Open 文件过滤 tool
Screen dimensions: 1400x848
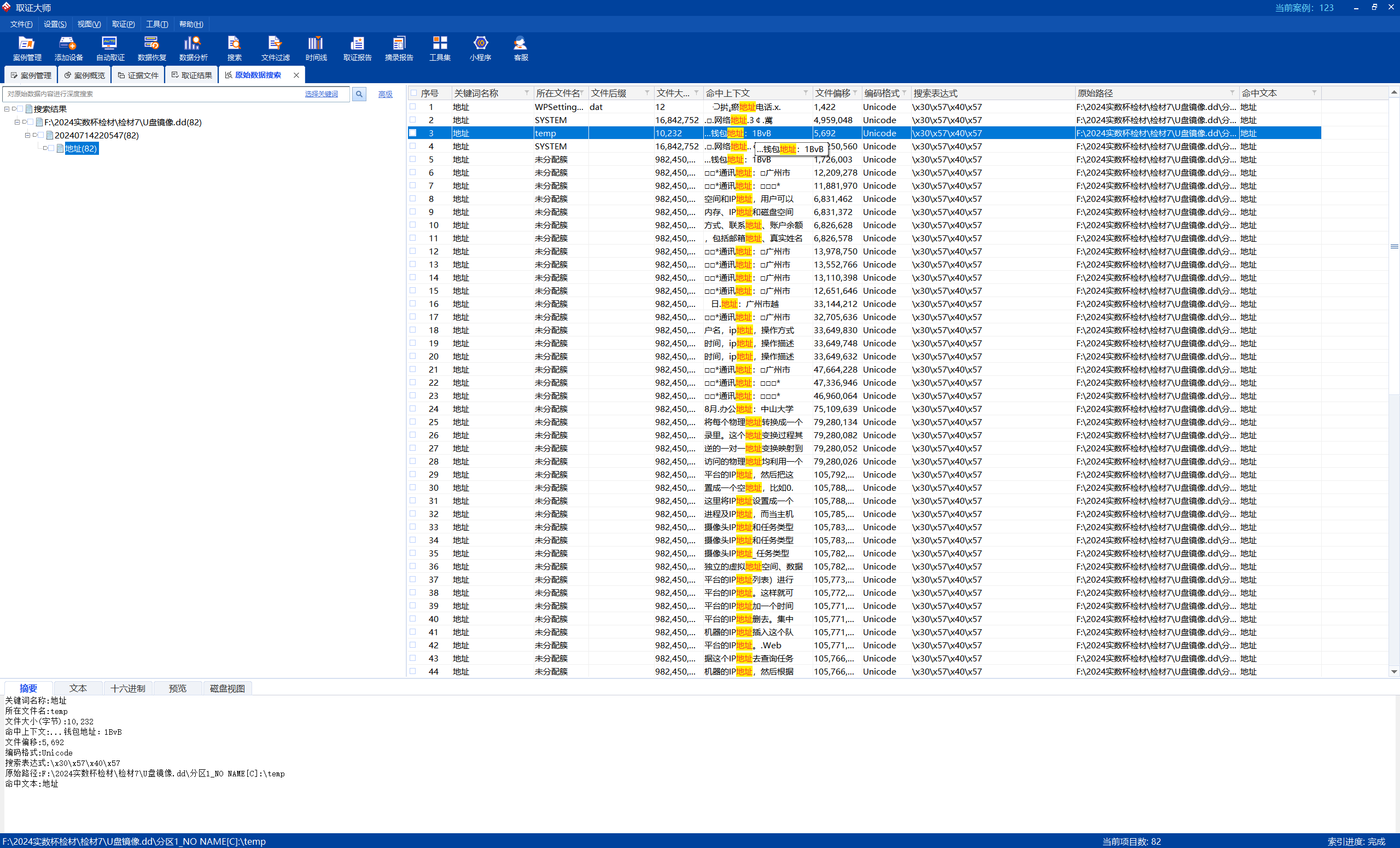click(x=275, y=48)
